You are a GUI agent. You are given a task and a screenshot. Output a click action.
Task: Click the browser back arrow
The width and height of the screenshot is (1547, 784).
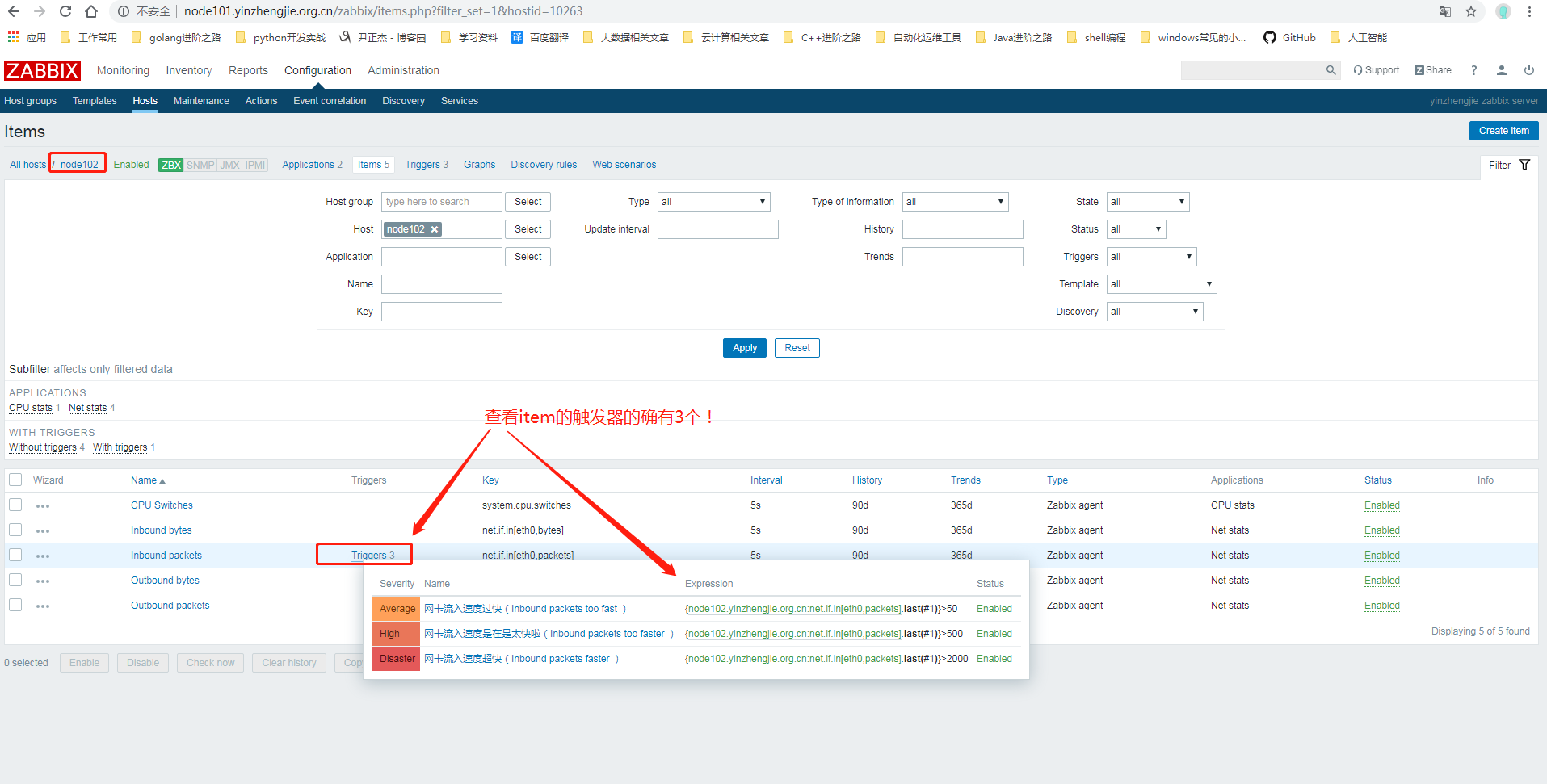click(x=14, y=11)
